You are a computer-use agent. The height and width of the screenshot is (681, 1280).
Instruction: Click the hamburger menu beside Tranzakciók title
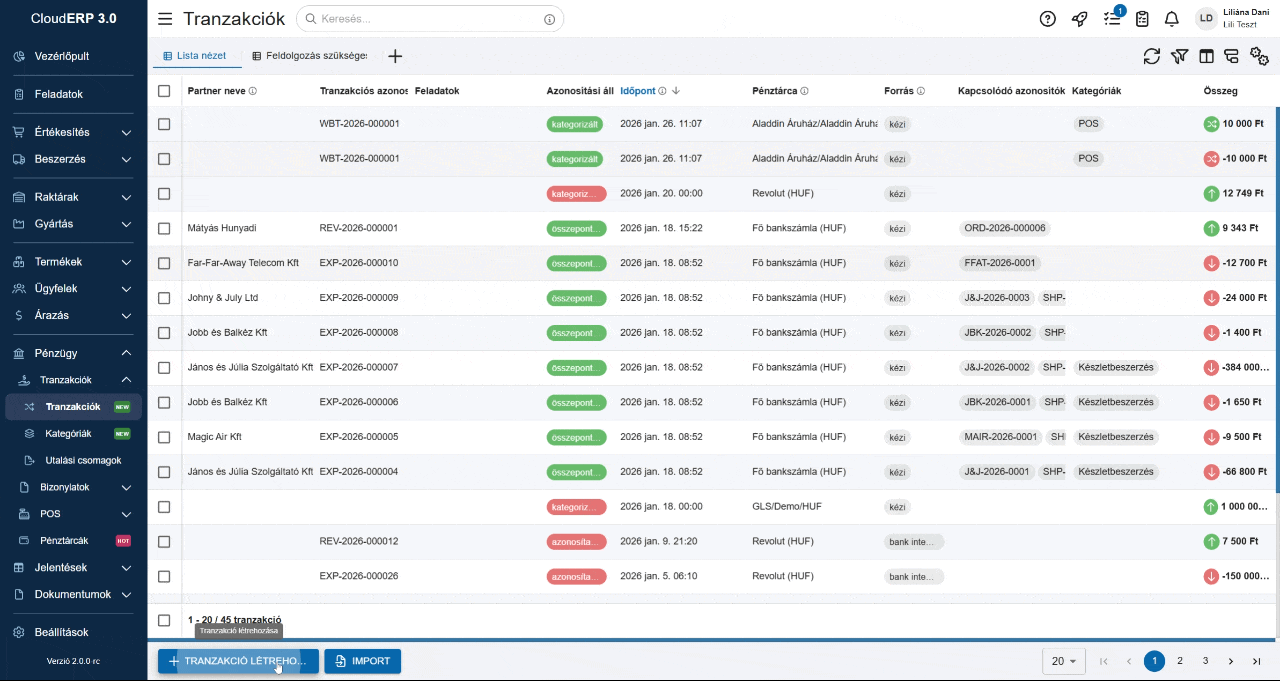(165, 18)
